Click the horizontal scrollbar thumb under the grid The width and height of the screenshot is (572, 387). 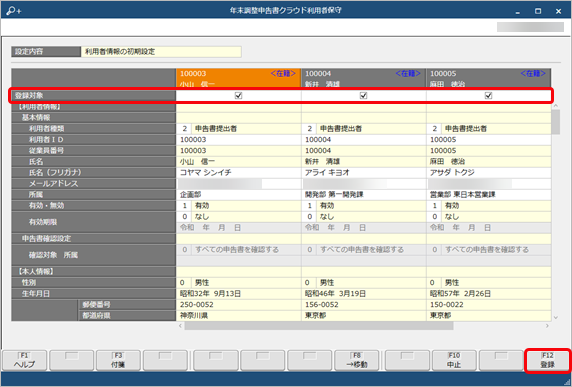[319, 326]
